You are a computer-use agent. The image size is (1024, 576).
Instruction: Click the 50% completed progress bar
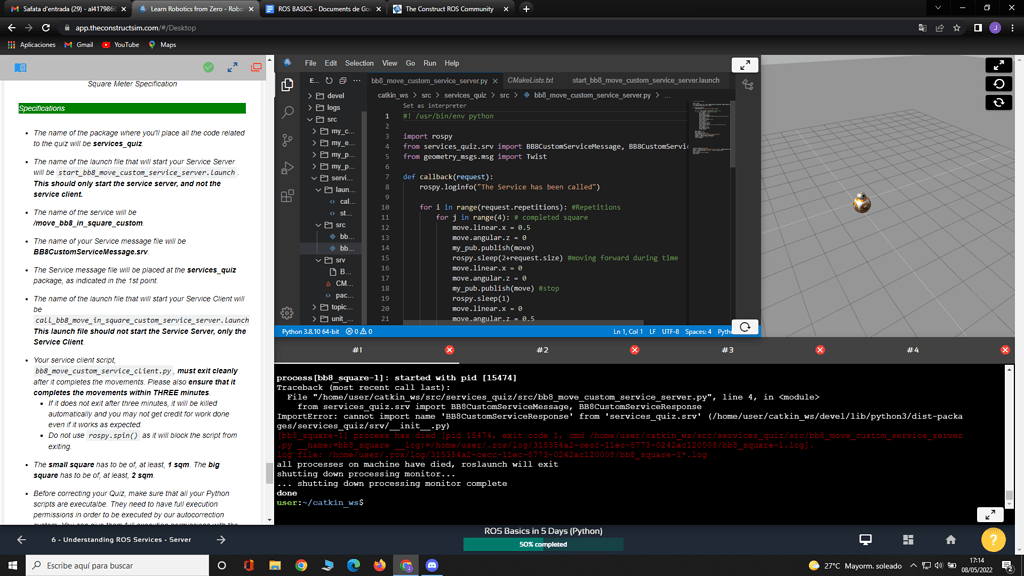(x=543, y=545)
